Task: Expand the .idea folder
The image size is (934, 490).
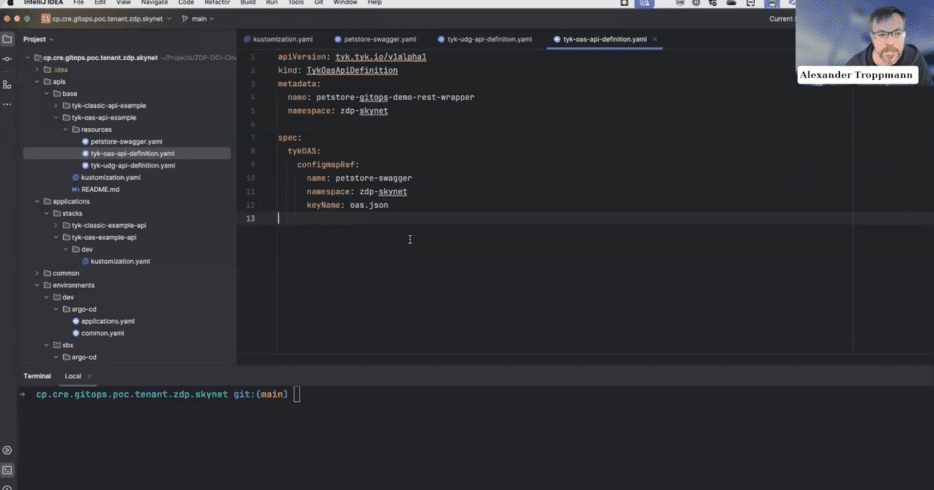Action: click(x=37, y=70)
